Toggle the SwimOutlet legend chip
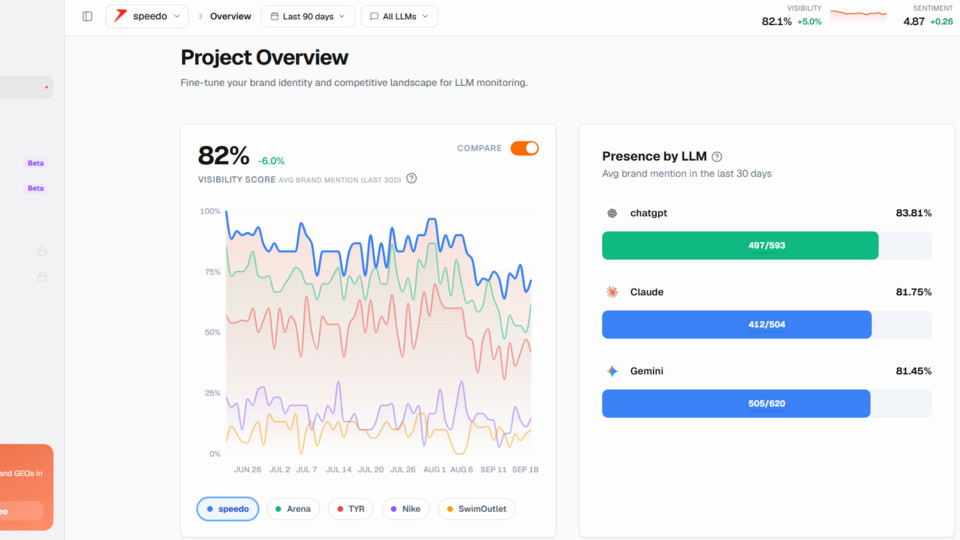960x540 pixels. point(476,509)
